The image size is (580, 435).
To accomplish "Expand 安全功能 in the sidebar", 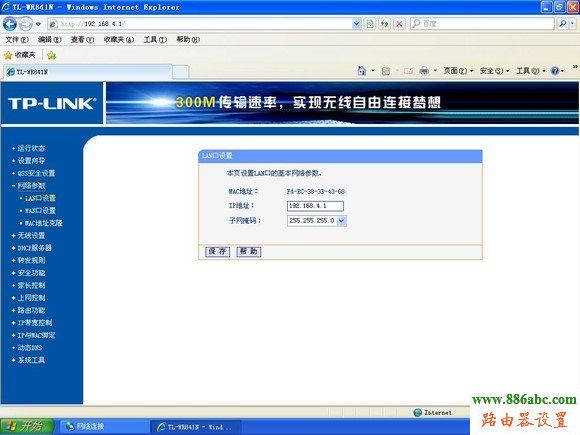I will pyautogui.click(x=31, y=273).
